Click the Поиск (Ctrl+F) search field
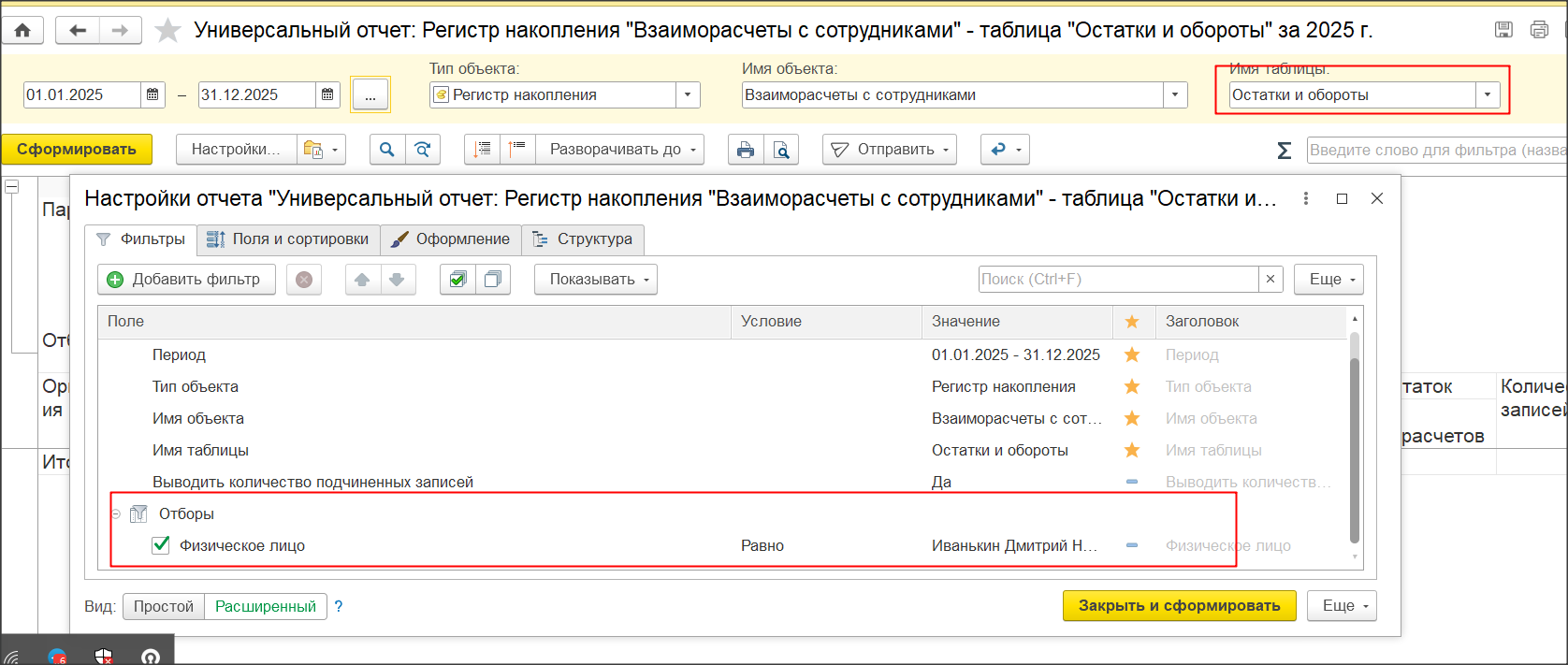 (1117, 280)
